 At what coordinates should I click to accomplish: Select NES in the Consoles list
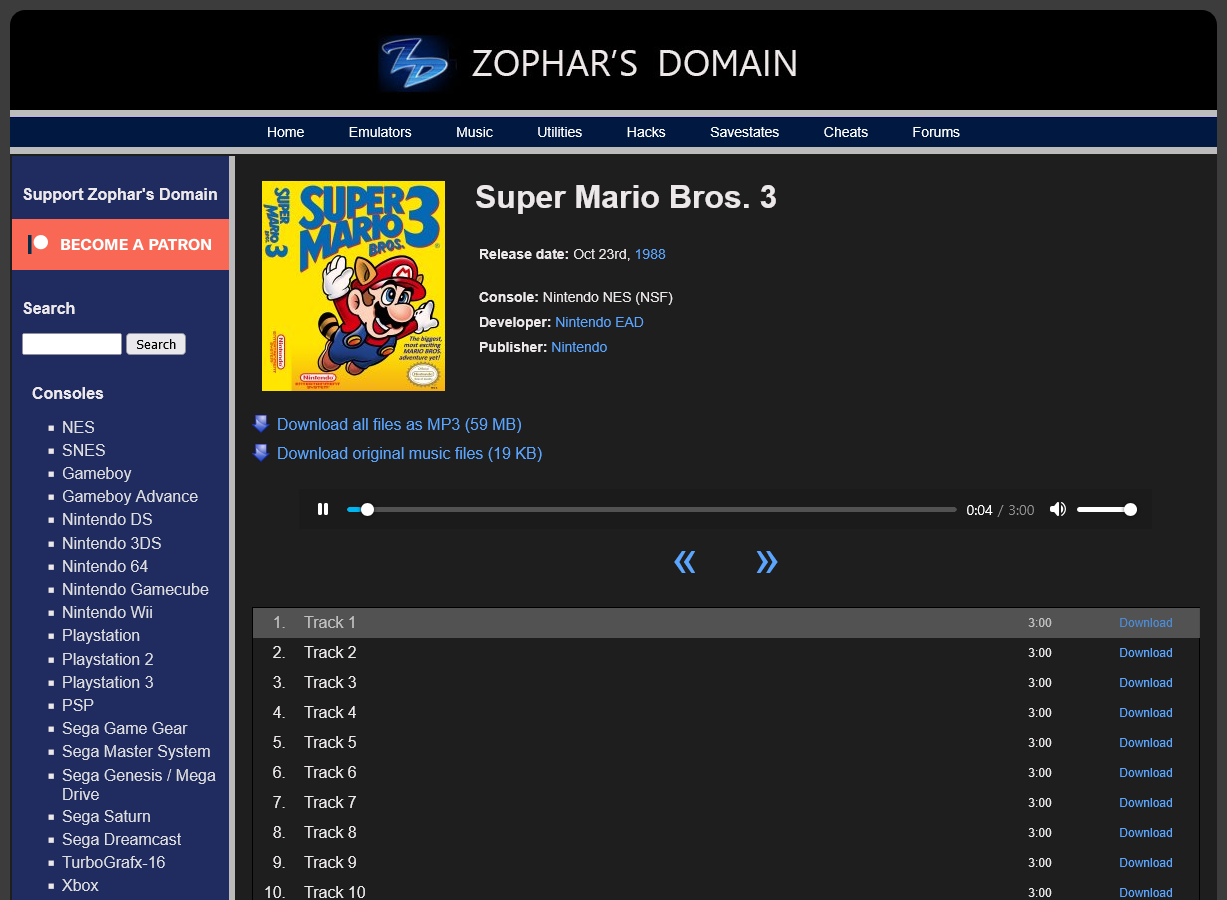tap(78, 427)
